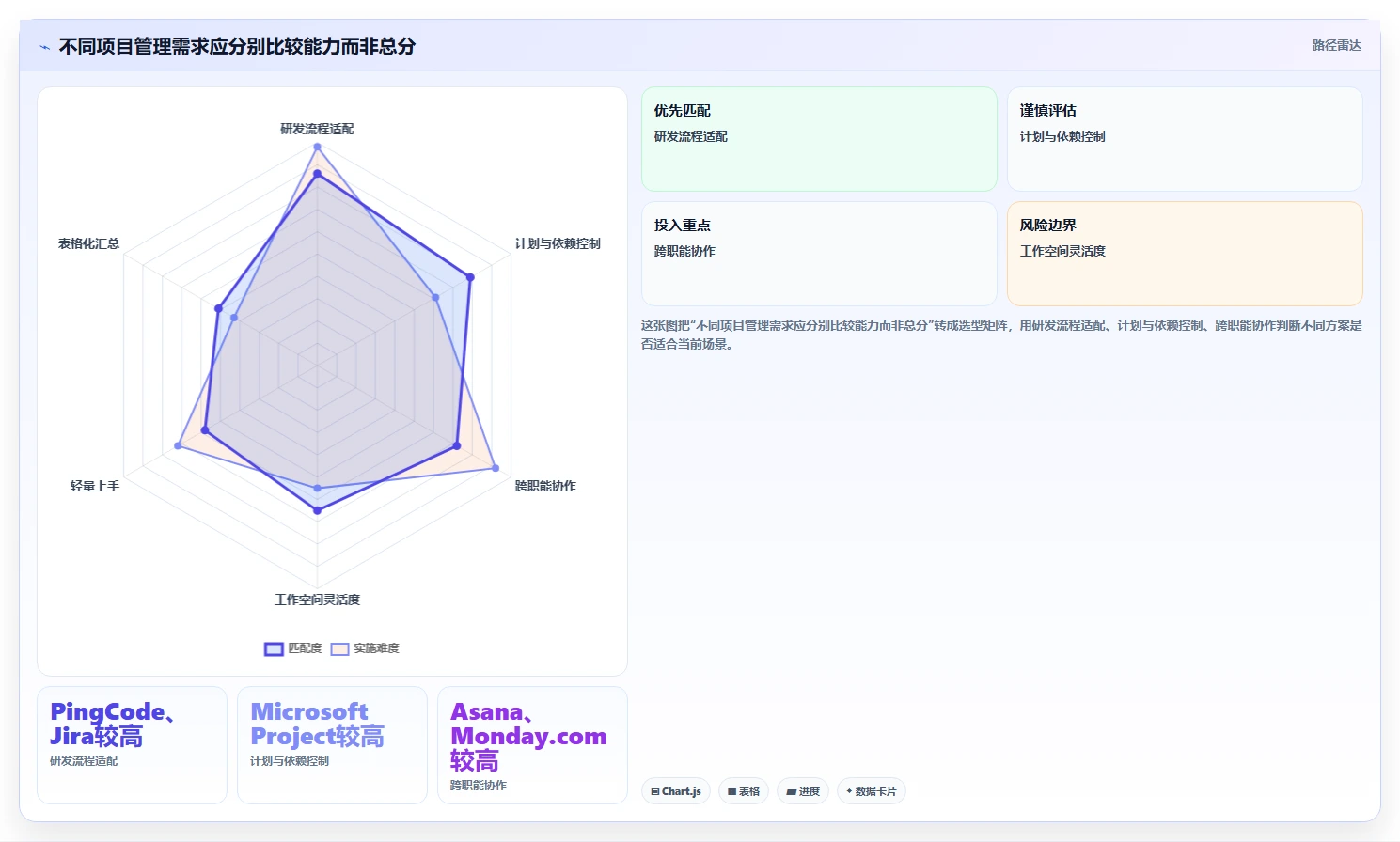This screenshot has height=842, width=1400.
Task: Click the Chart.js tag
Action: (x=676, y=791)
